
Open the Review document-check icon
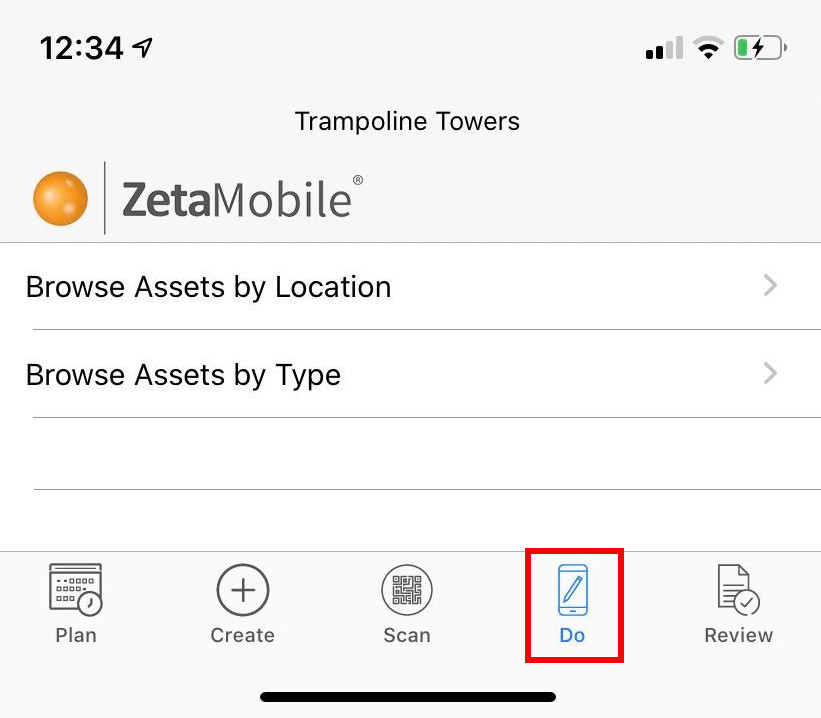coord(738,590)
